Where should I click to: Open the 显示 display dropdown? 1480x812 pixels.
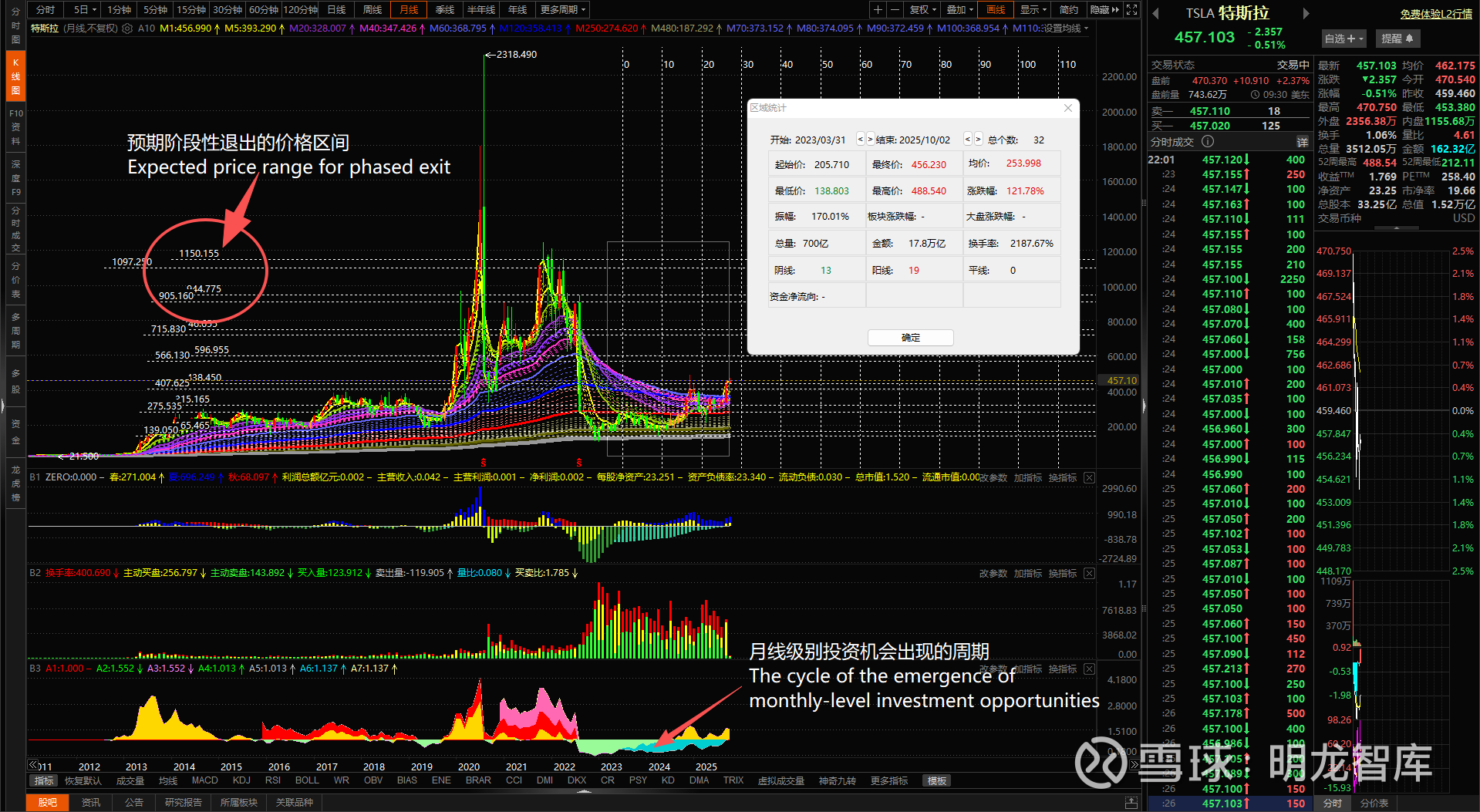(x=1033, y=10)
